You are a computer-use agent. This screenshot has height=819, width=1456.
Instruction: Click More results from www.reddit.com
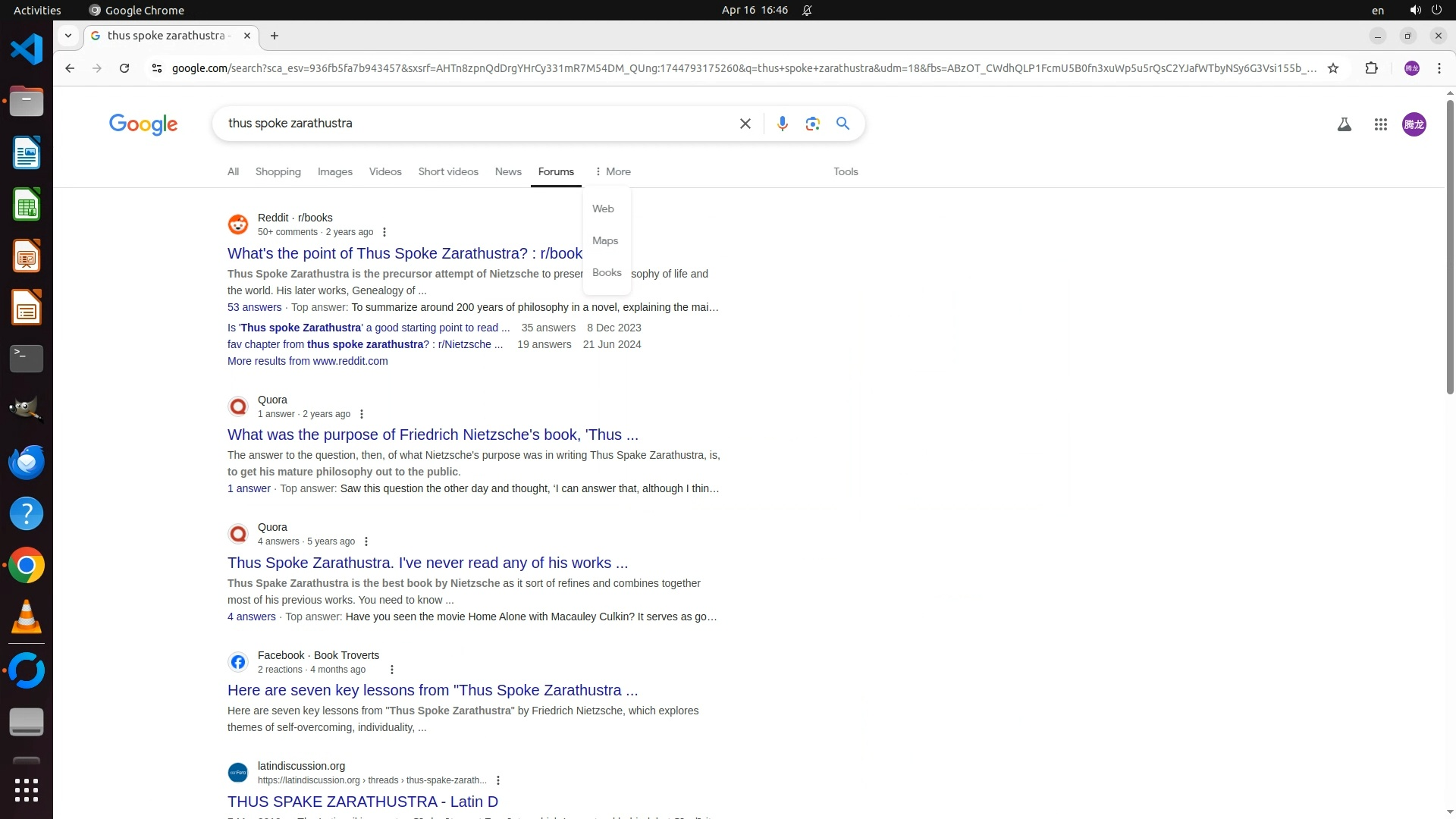click(307, 361)
